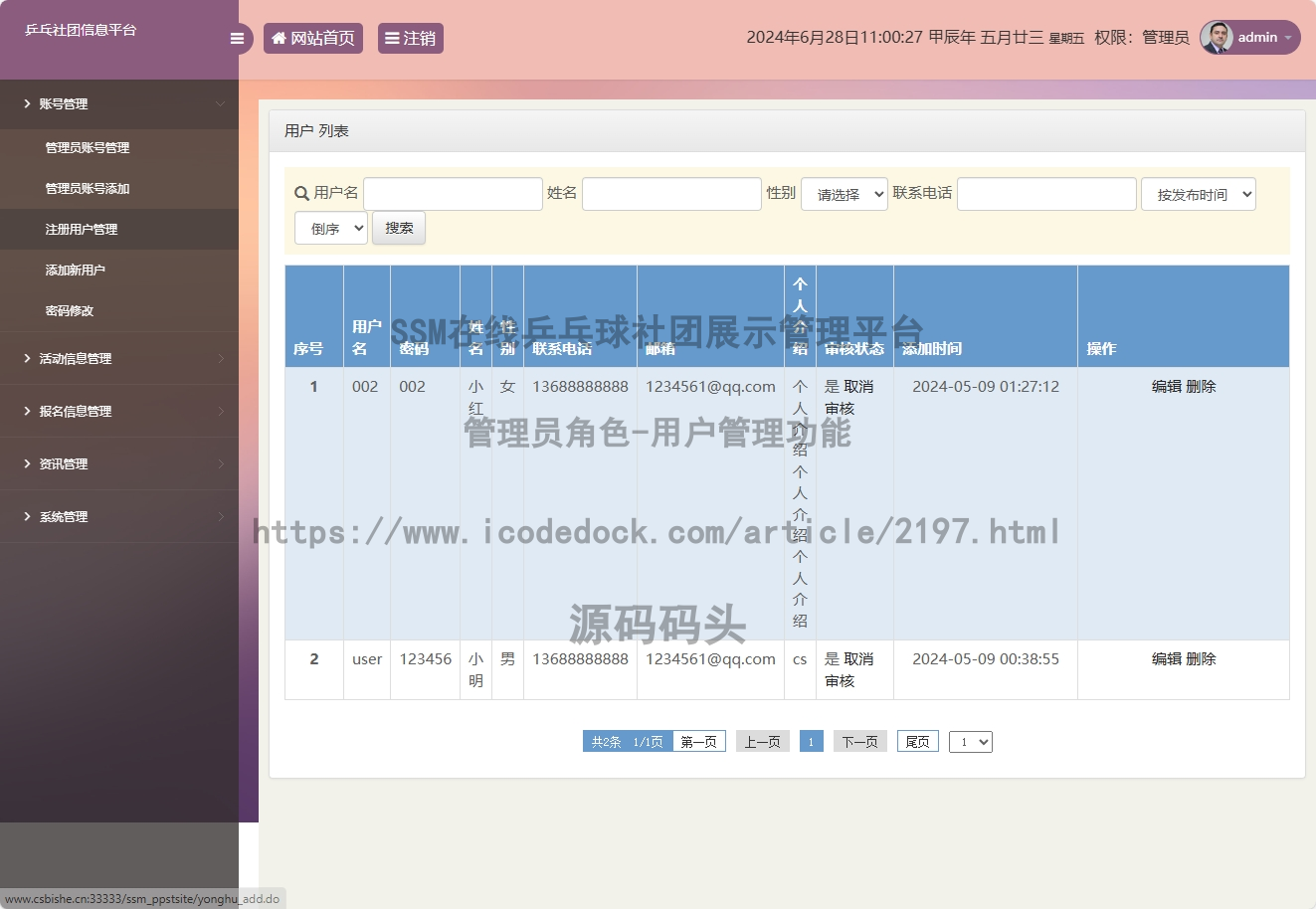Click the 用户 列表 panel heading
The image size is (1316, 909).
coord(316,130)
